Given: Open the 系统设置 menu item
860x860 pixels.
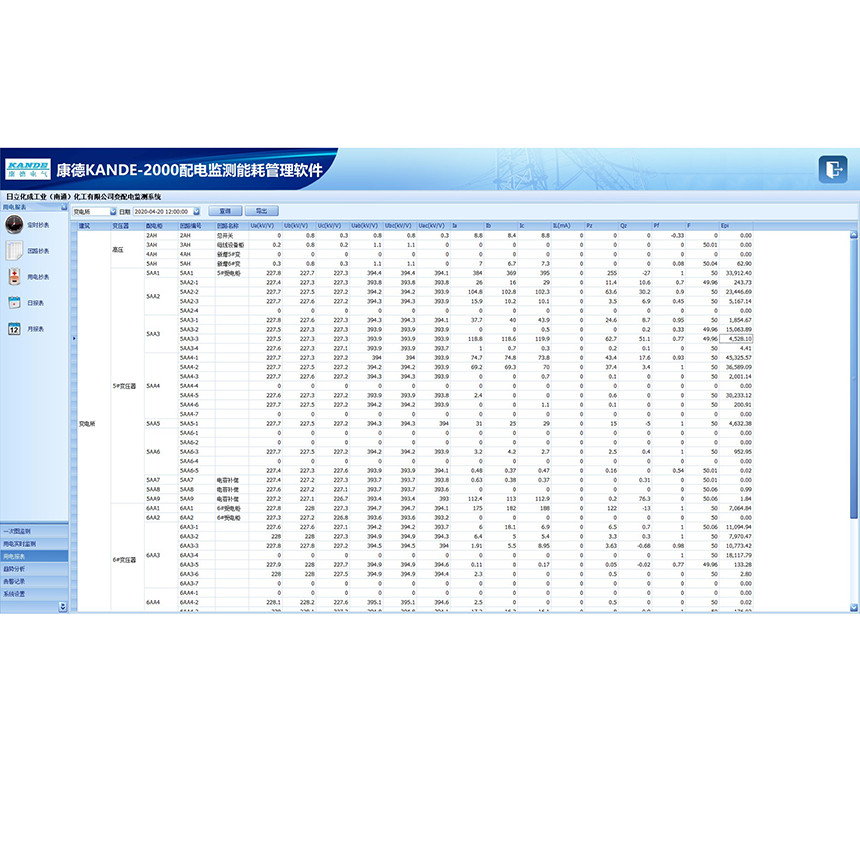Looking at the screenshot, I should point(34,594).
